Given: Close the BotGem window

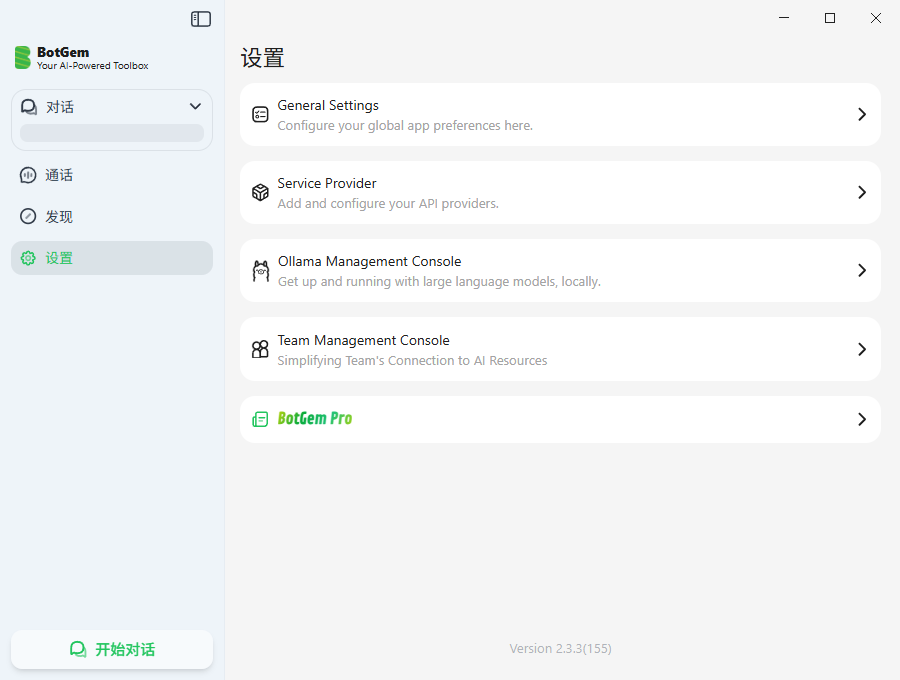Looking at the screenshot, I should pos(876,18).
